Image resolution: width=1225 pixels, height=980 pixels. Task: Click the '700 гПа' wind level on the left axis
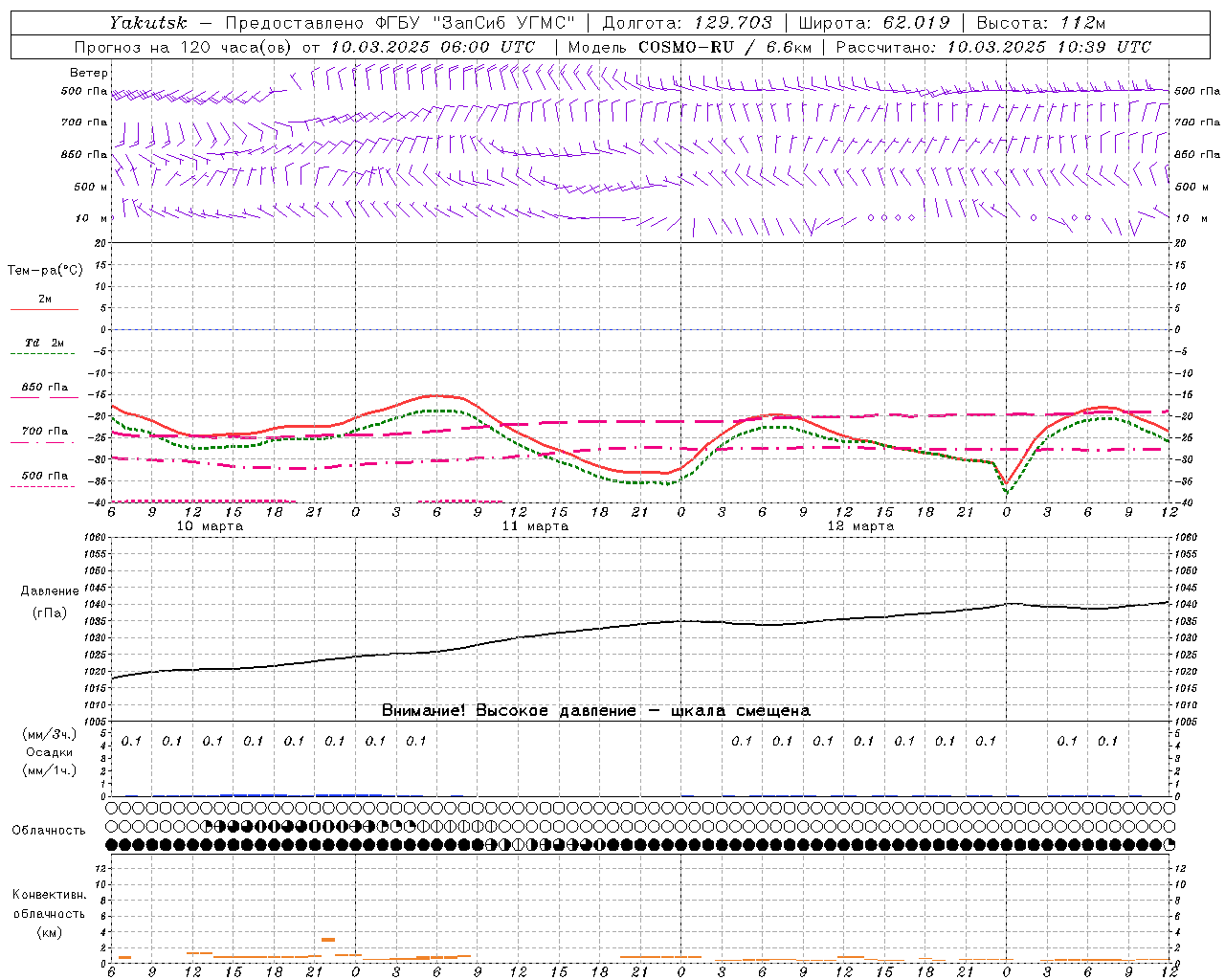coord(84,122)
